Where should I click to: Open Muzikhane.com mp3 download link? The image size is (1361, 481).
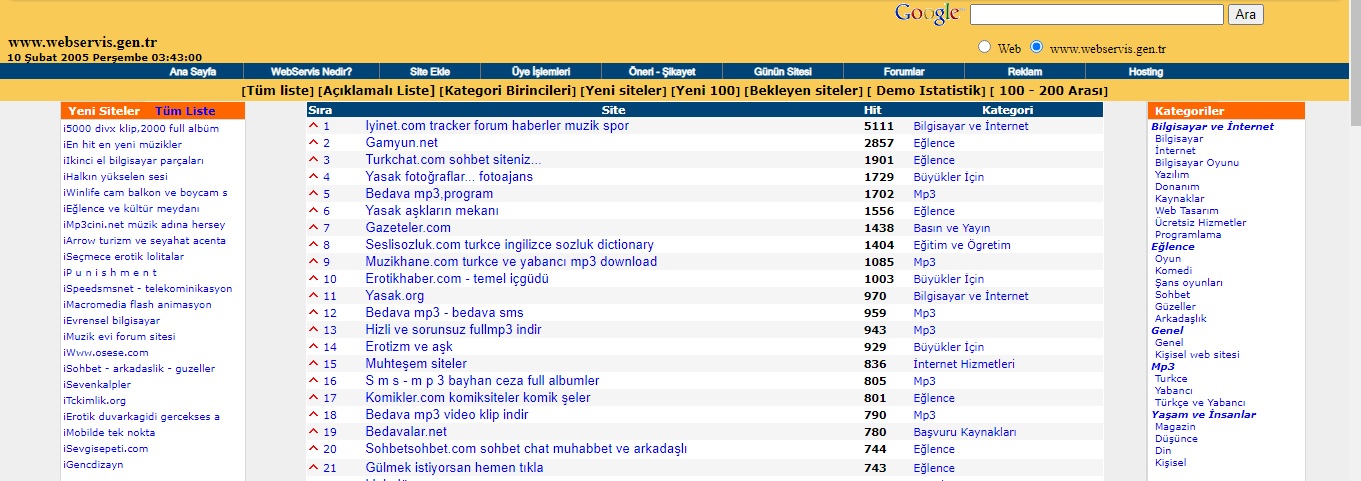pyautogui.click(x=511, y=262)
